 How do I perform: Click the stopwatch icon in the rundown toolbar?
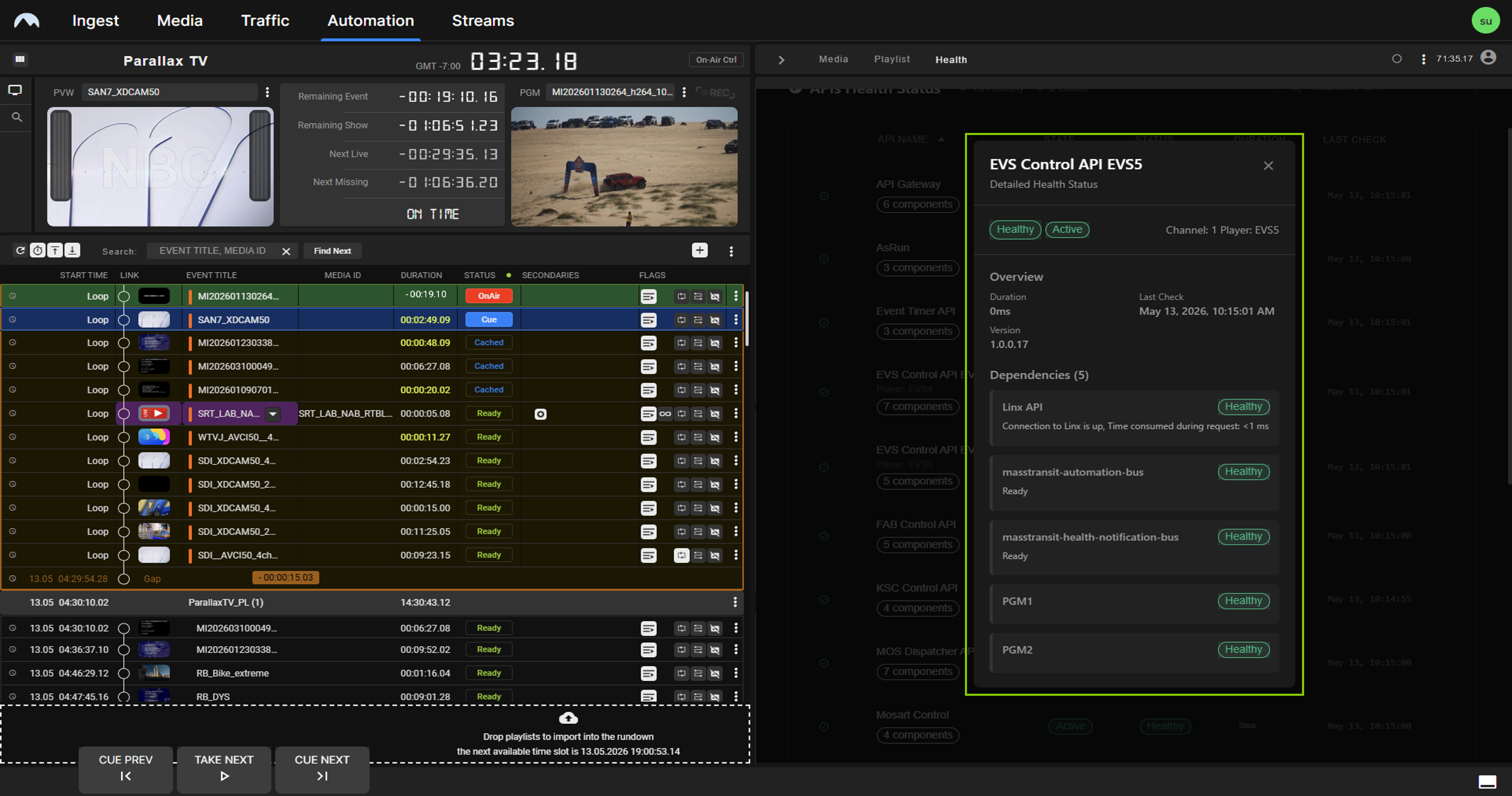(x=38, y=251)
